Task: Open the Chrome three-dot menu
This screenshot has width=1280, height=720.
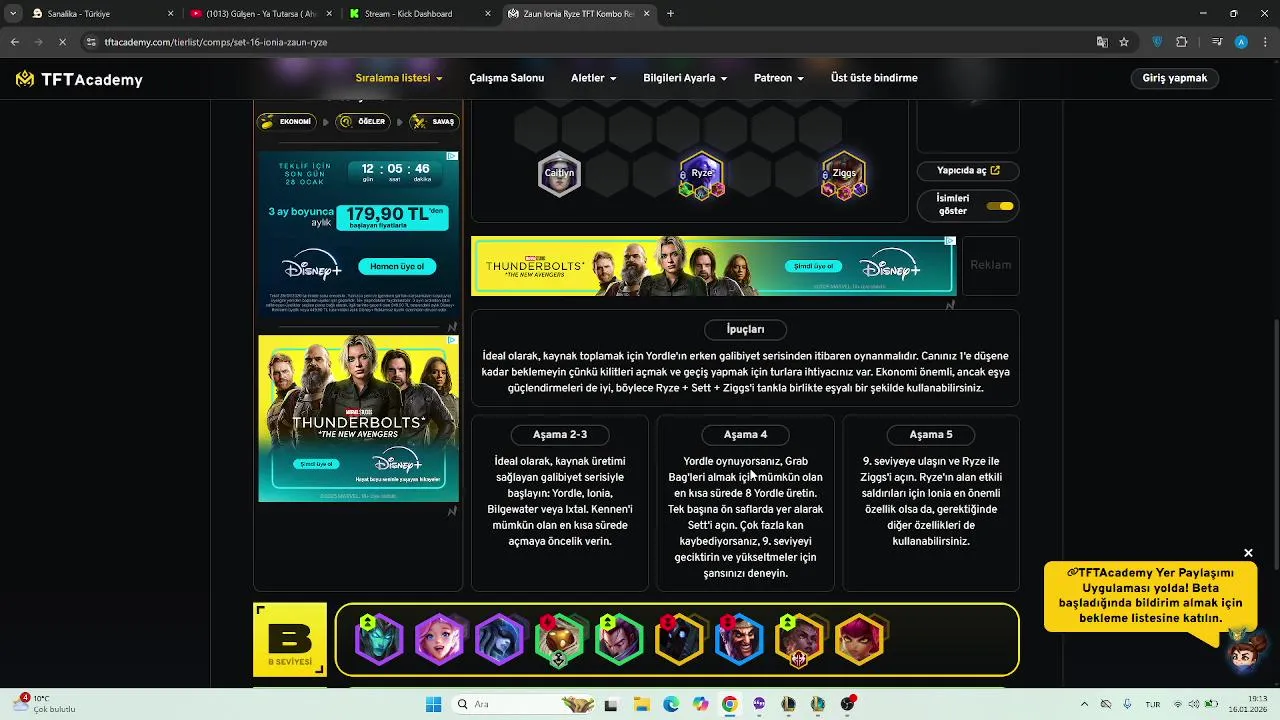Action: point(1264,42)
